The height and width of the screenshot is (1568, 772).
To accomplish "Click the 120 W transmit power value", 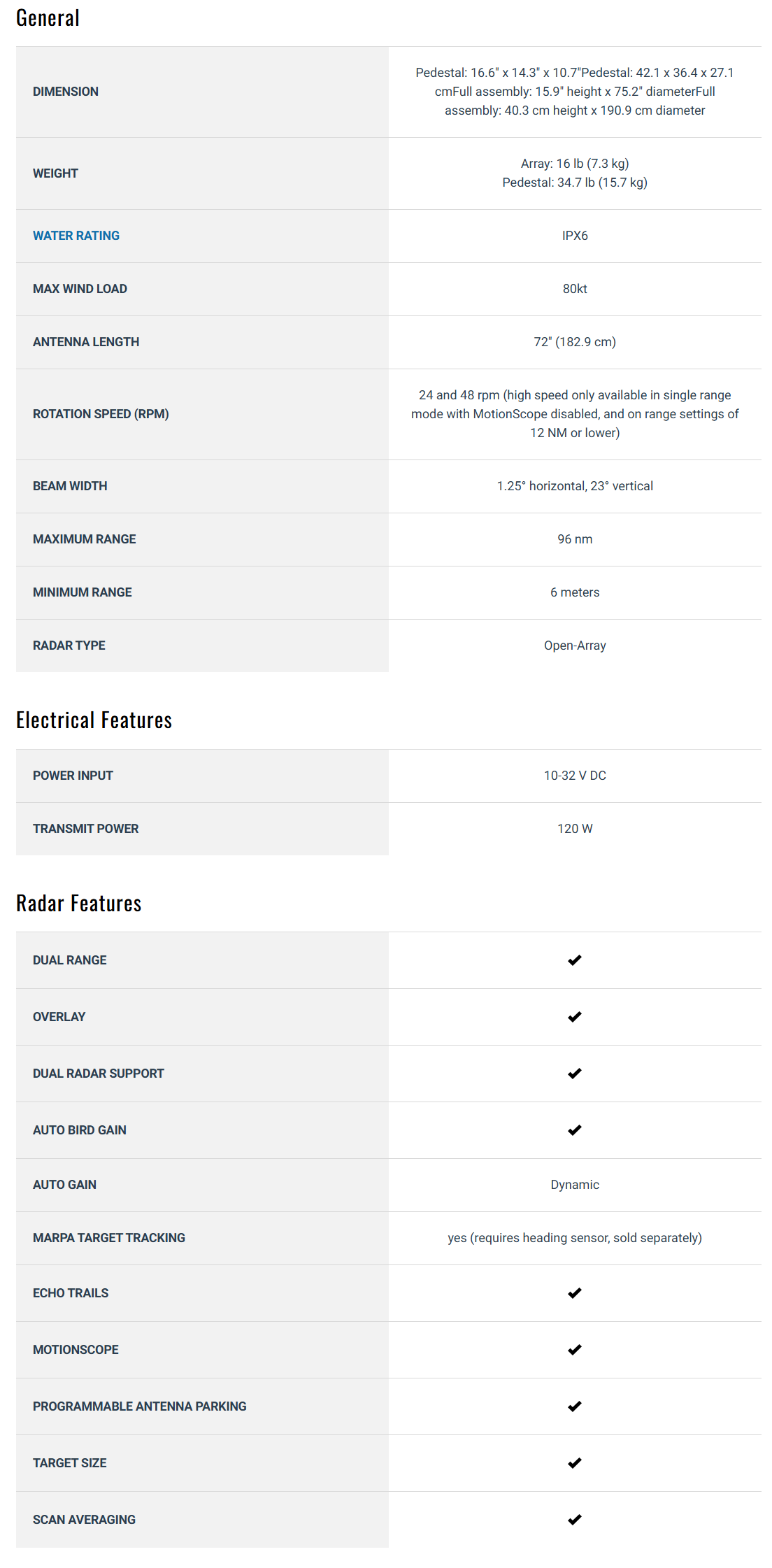I will (x=575, y=829).
